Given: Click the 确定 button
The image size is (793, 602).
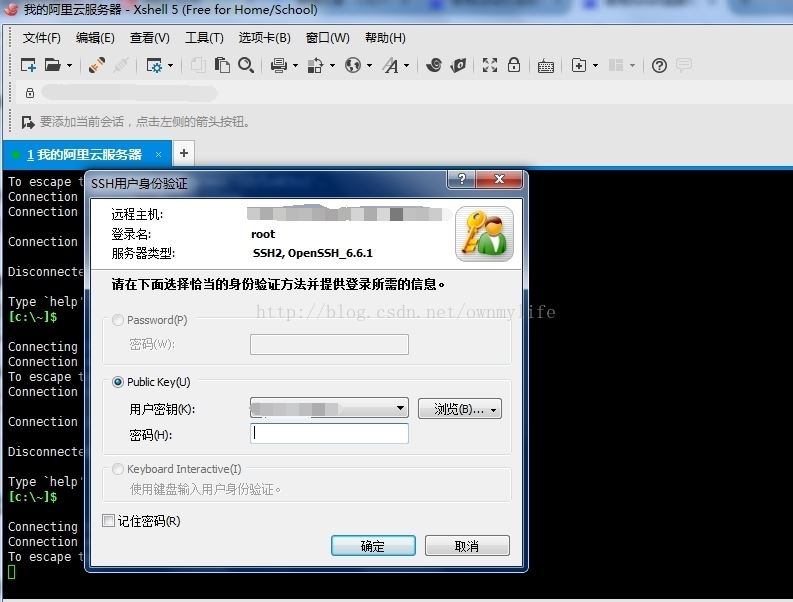Looking at the screenshot, I should (373, 546).
